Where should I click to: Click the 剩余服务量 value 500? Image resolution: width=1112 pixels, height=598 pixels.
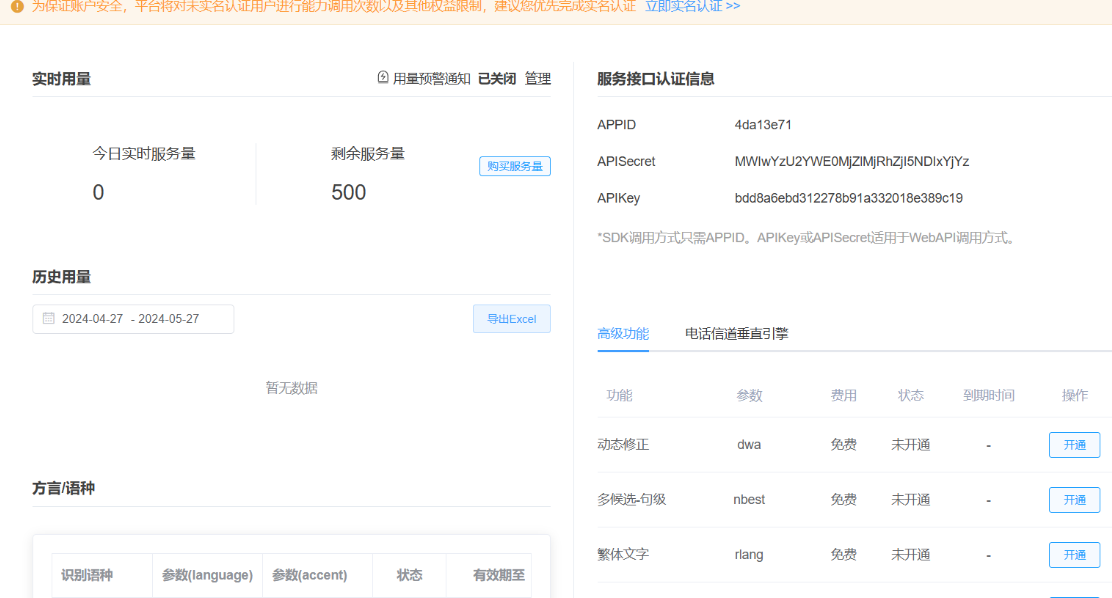pos(349,192)
